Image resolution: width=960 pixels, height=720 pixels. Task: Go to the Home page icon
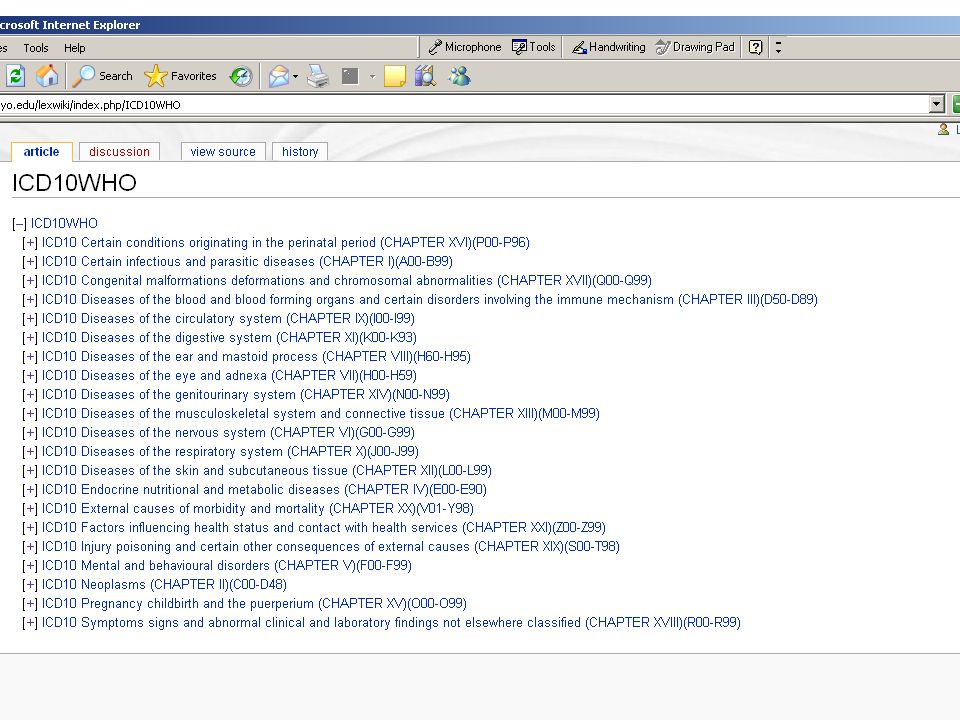pyautogui.click(x=47, y=76)
